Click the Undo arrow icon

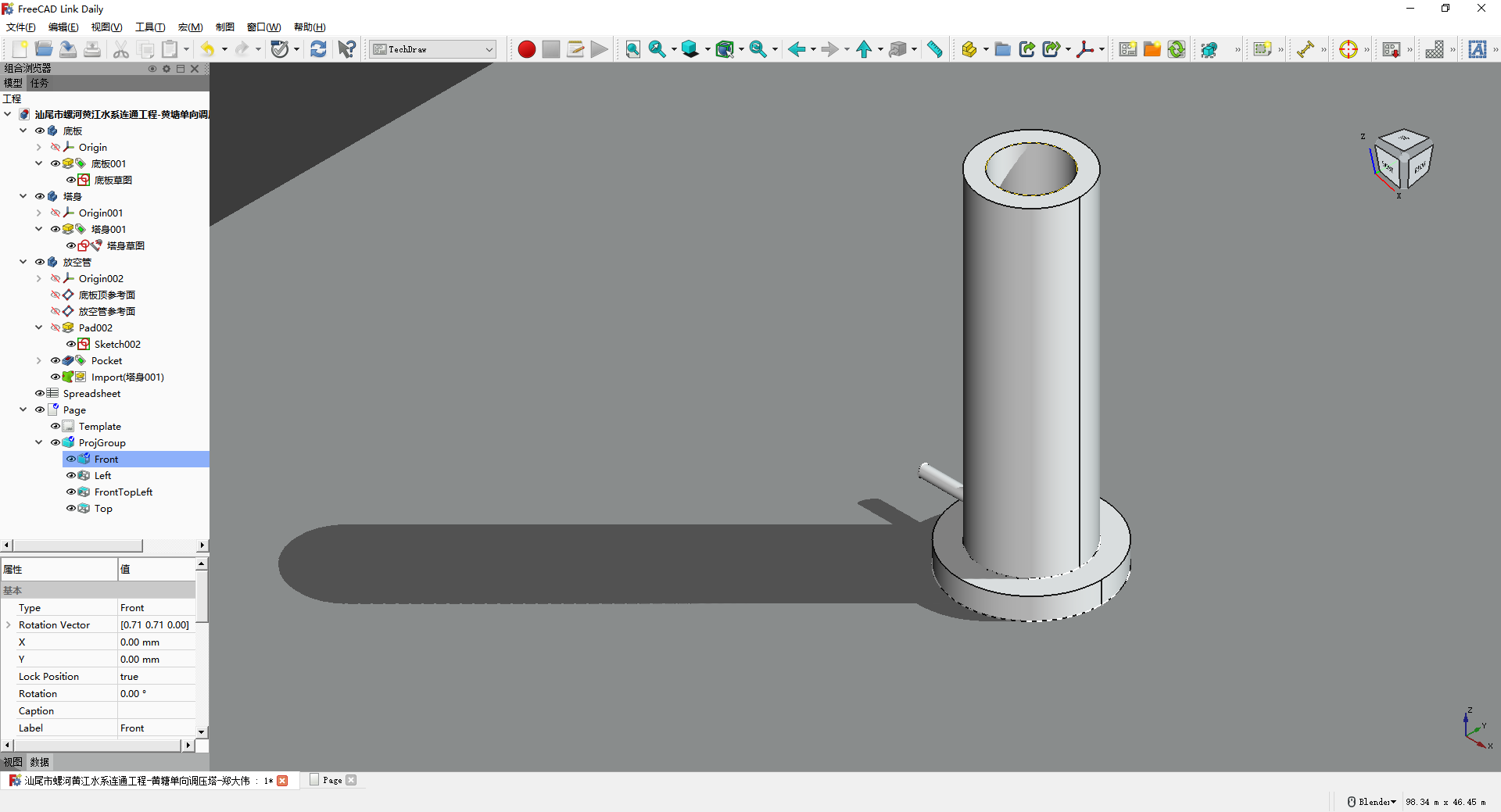(x=207, y=49)
